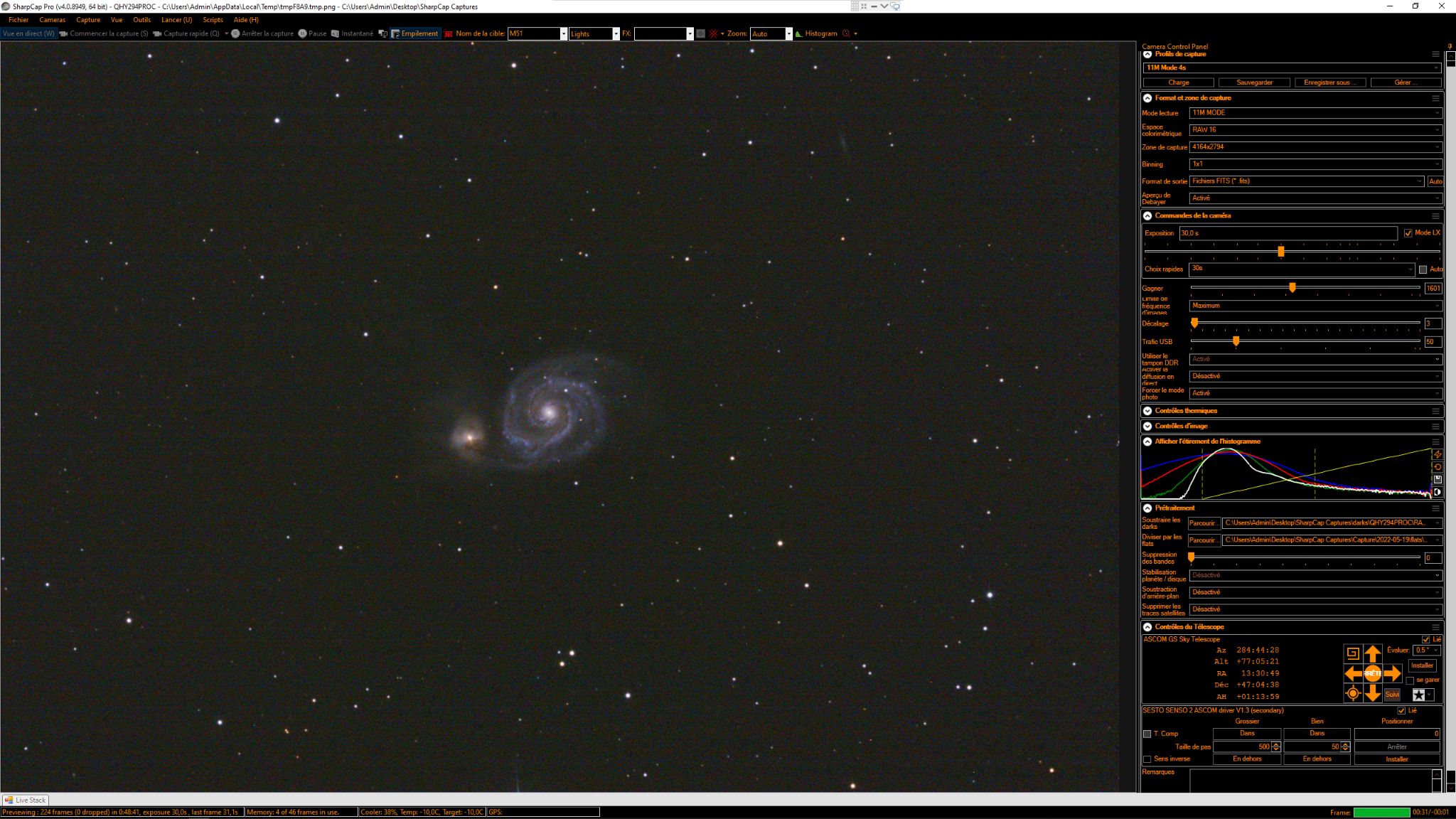
Task: Click the red reticule overlay icon in the toolbar
Action: click(x=713, y=33)
